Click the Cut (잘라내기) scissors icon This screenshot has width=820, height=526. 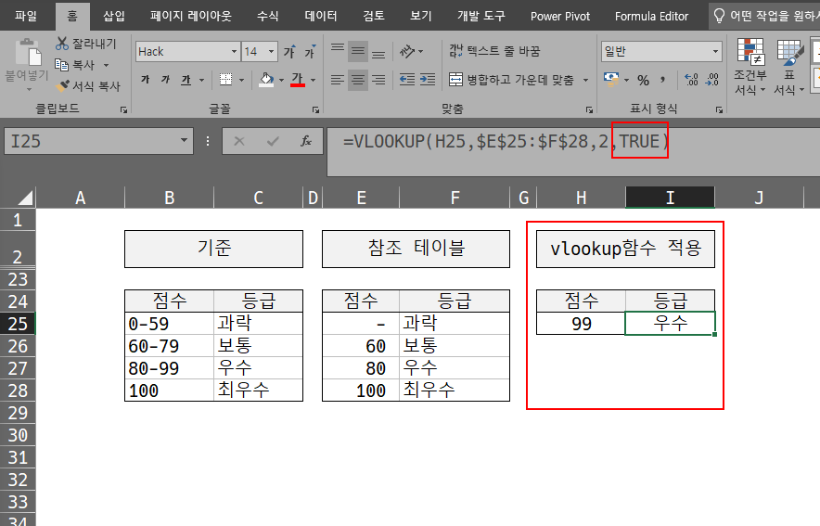coord(62,43)
